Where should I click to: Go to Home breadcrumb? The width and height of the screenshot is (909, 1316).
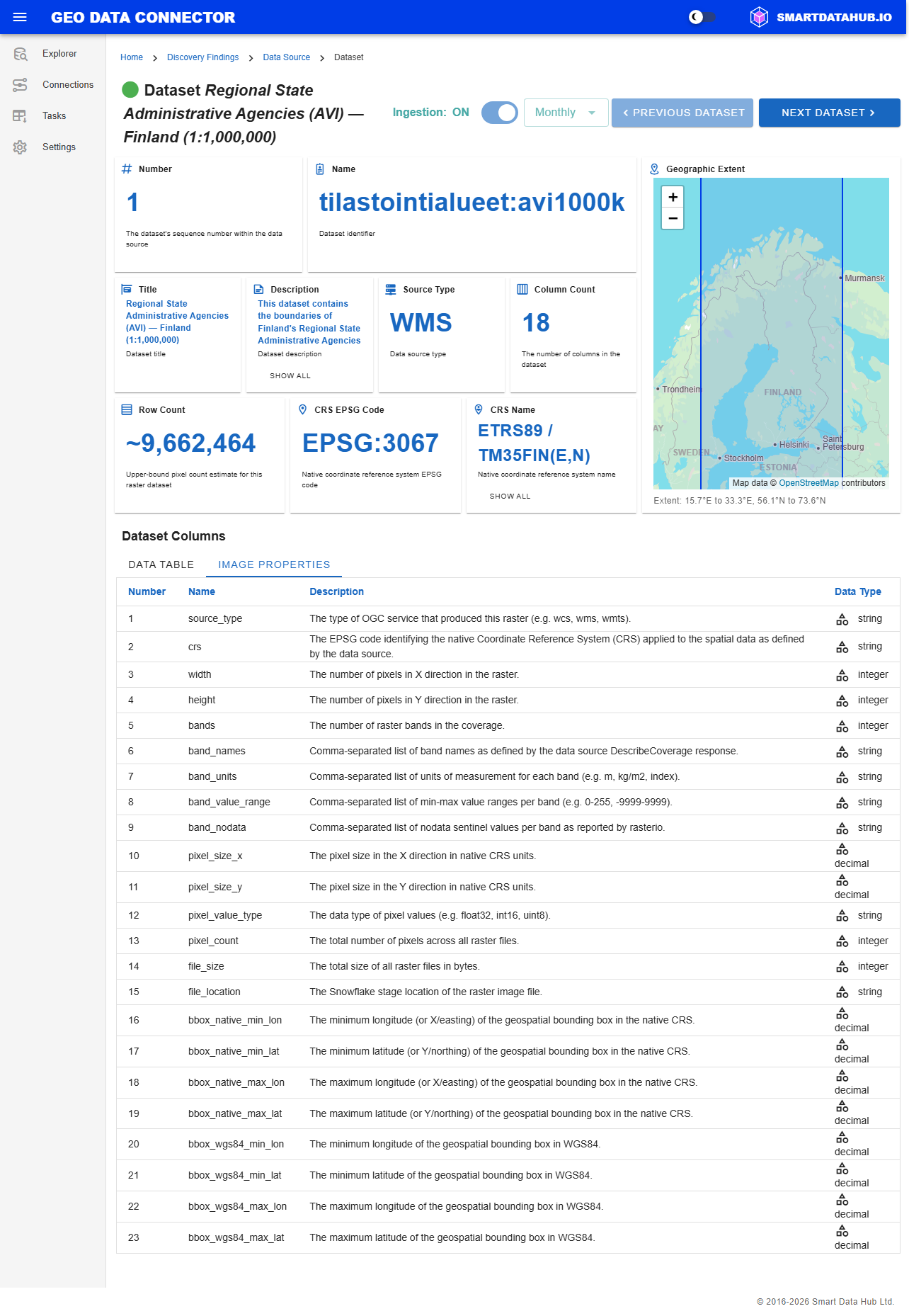[132, 57]
